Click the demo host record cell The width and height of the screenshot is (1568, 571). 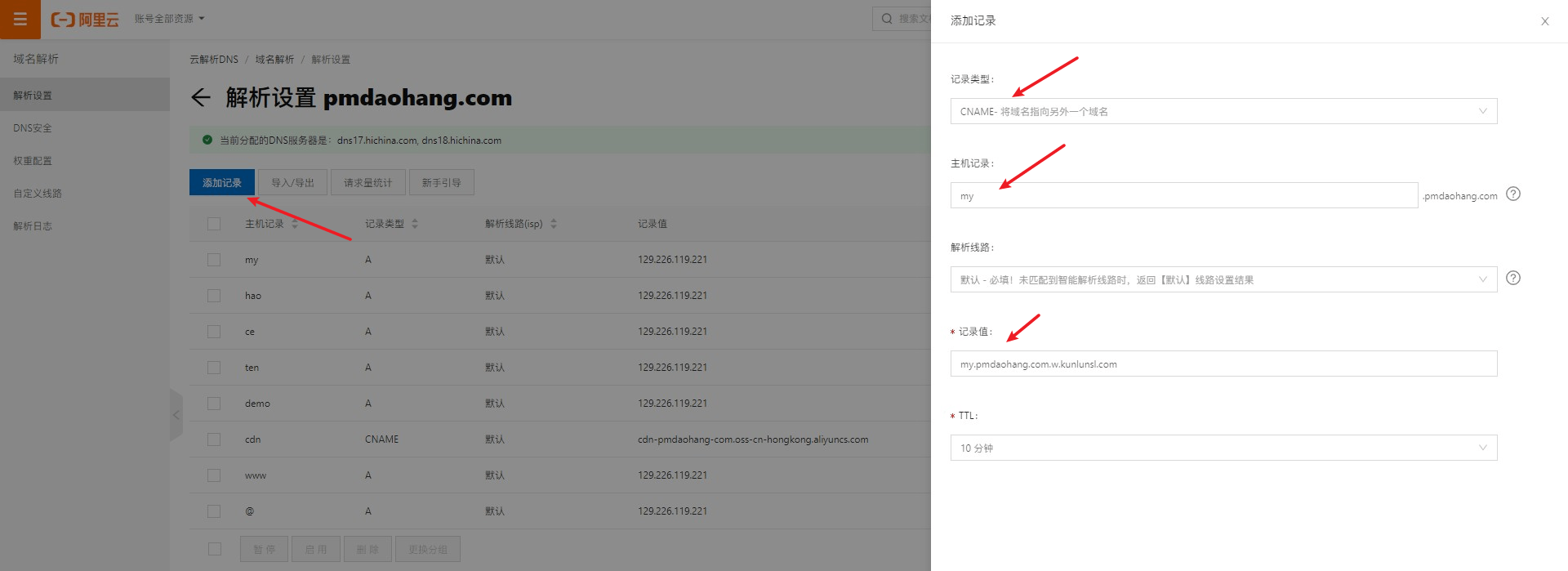pyautogui.click(x=257, y=404)
